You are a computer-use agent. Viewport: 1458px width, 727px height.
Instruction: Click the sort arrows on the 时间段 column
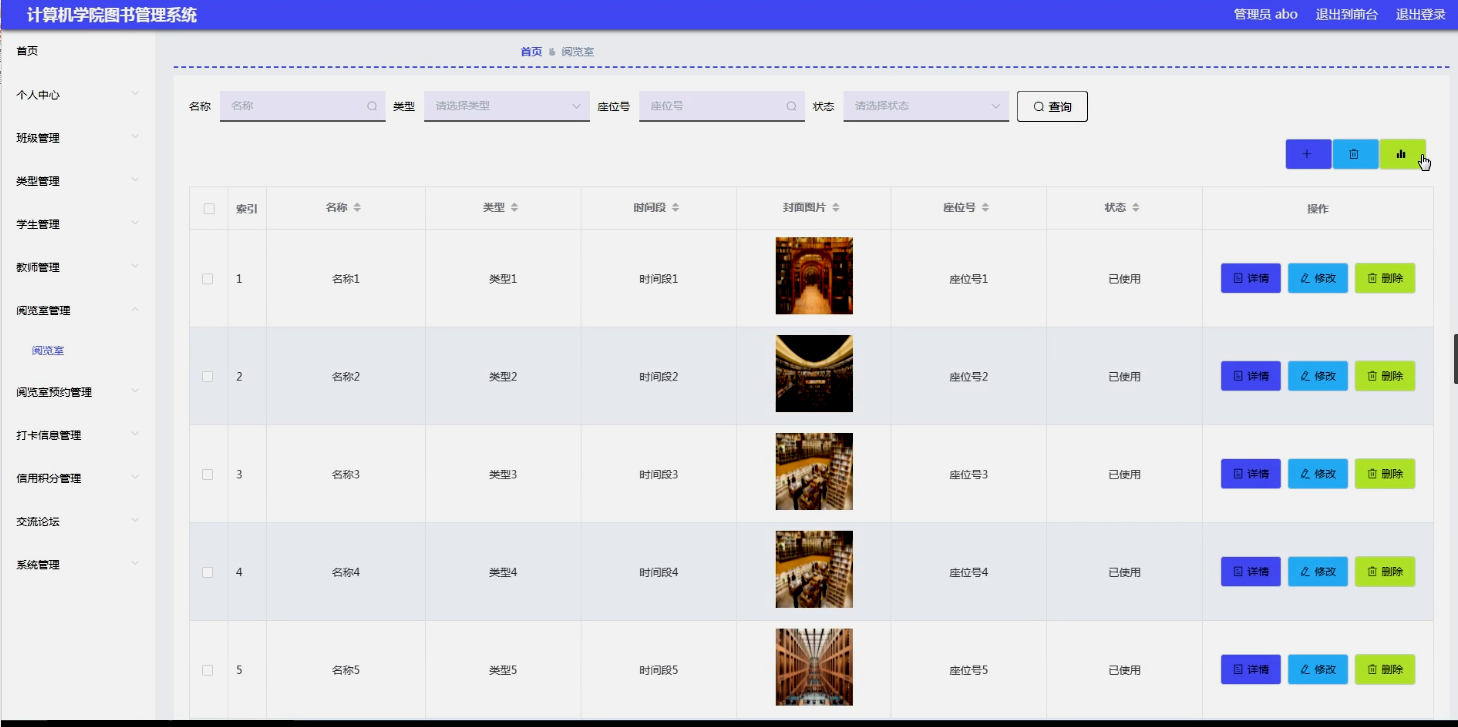pos(674,207)
